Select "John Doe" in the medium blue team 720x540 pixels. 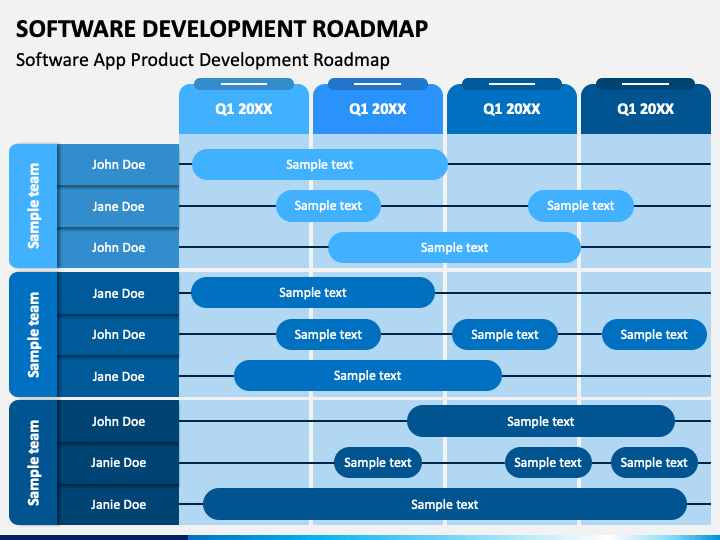pos(118,335)
